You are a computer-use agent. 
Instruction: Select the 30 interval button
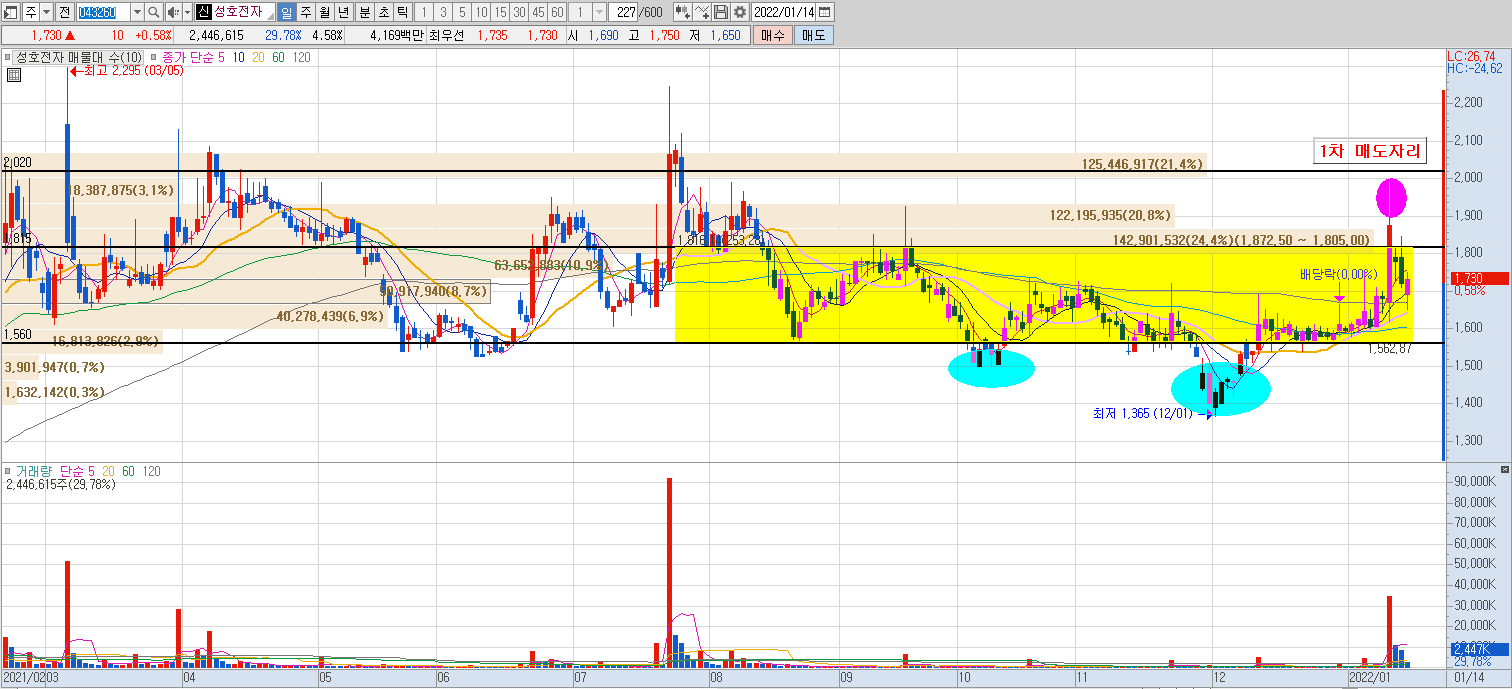click(519, 12)
